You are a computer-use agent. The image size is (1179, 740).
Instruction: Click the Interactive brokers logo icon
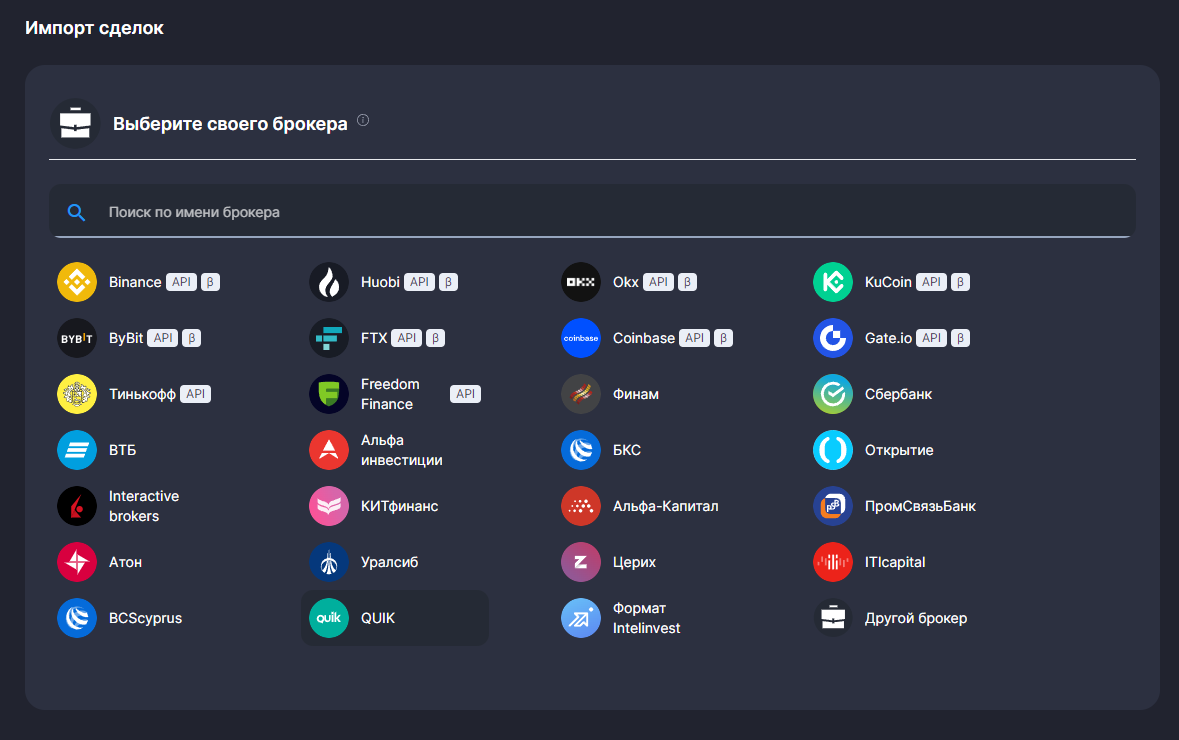point(77,506)
